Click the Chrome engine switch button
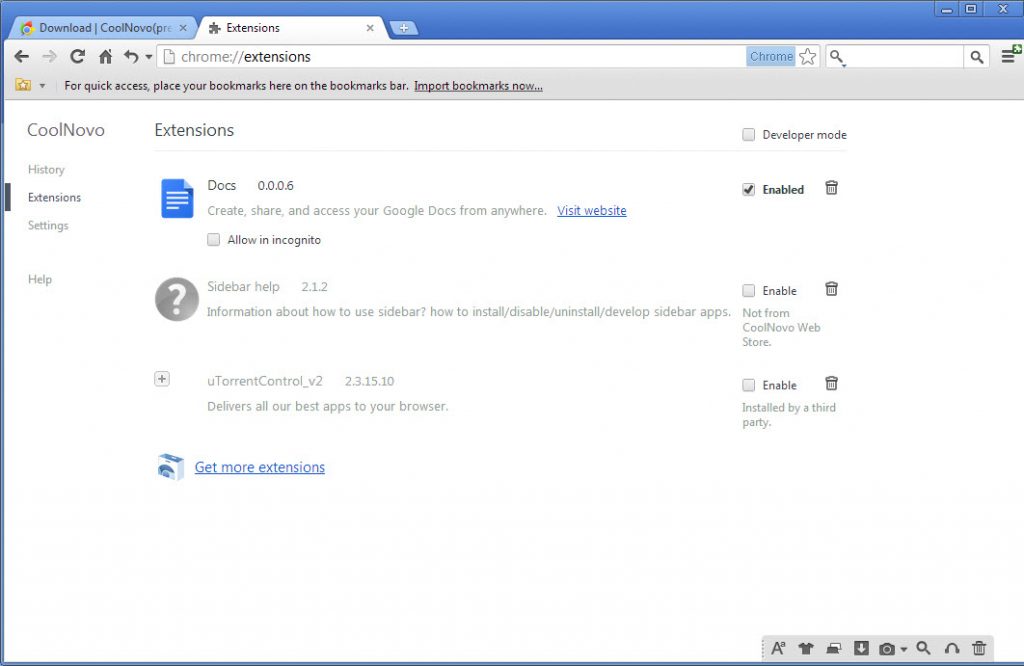Image resolution: width=1024 pixels, height=666 pixels. click(x=771, y=57)
